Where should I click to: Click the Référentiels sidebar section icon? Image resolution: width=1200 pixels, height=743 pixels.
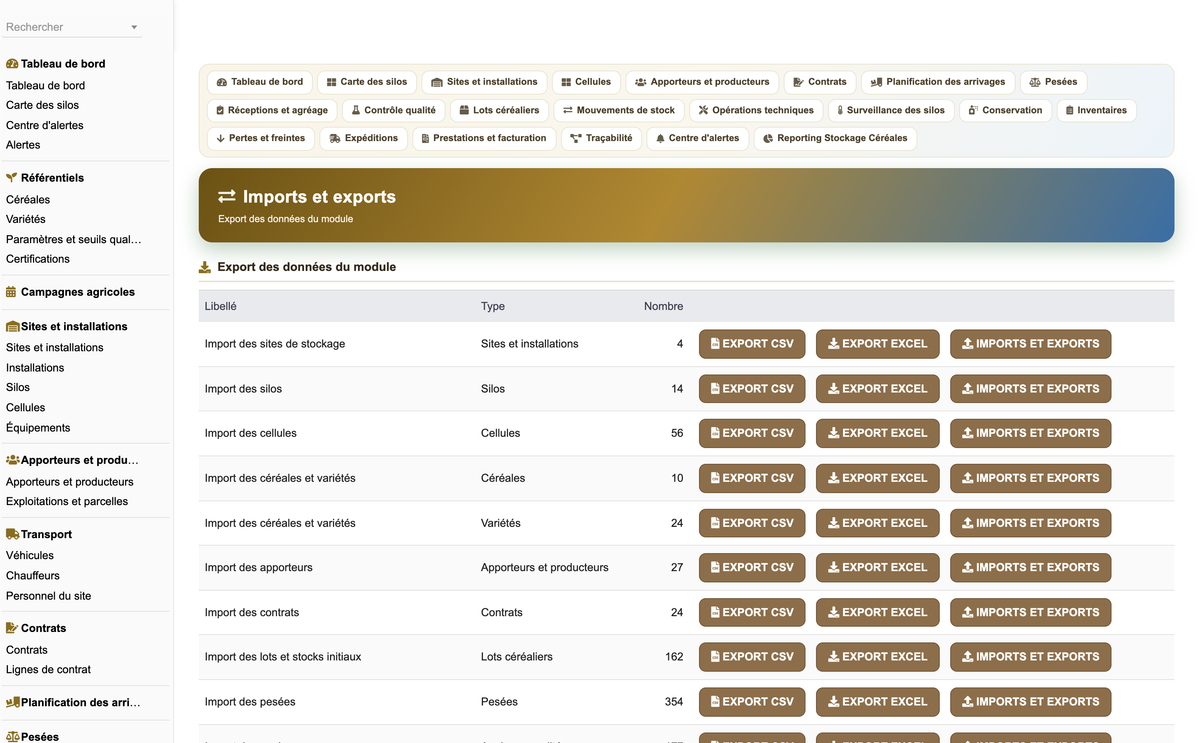12,177
